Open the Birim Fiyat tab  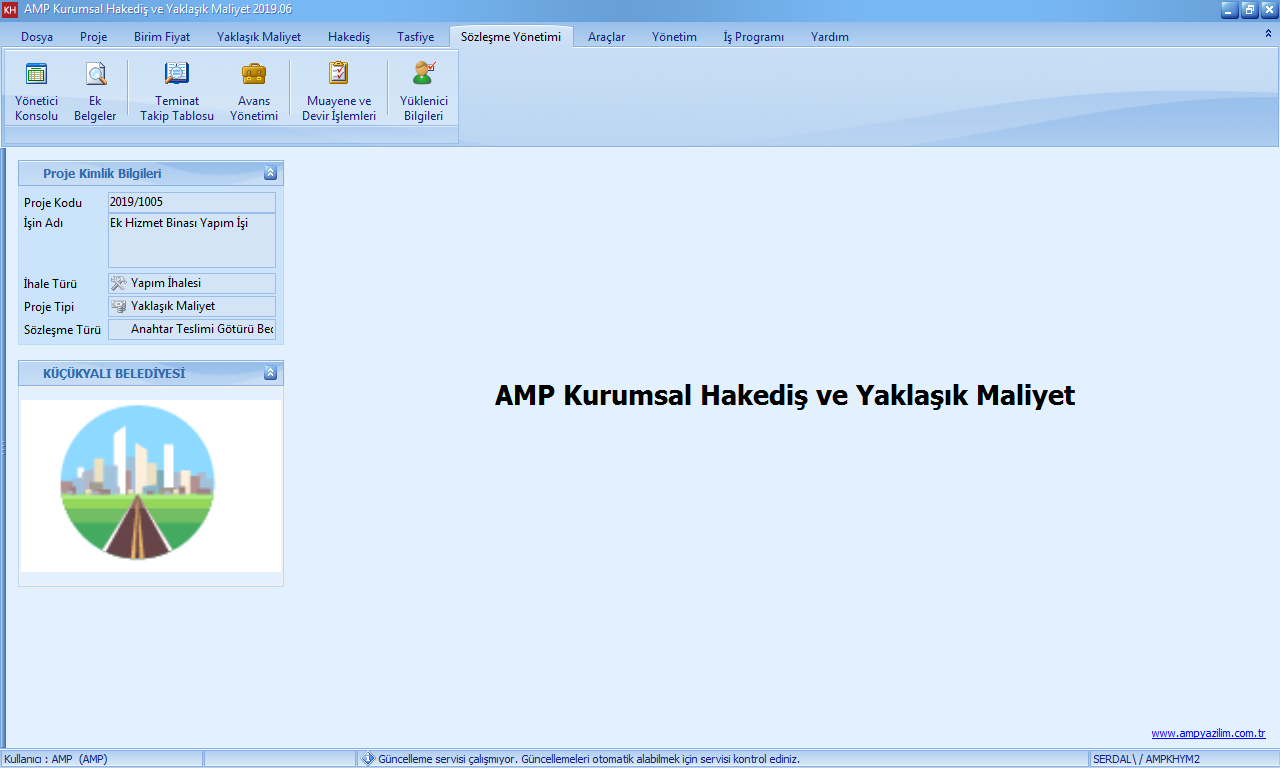(x=162, y=37)
